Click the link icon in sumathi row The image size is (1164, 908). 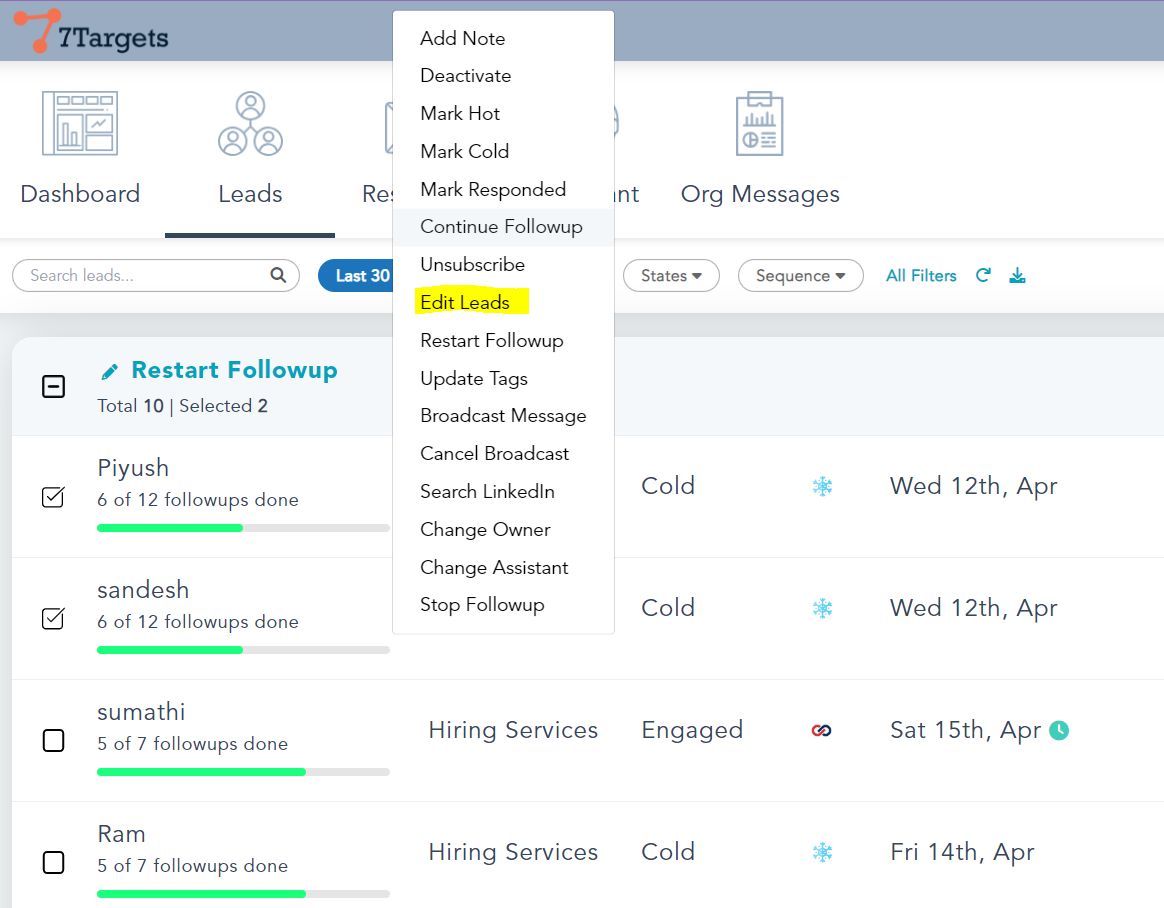coord(822,731)
